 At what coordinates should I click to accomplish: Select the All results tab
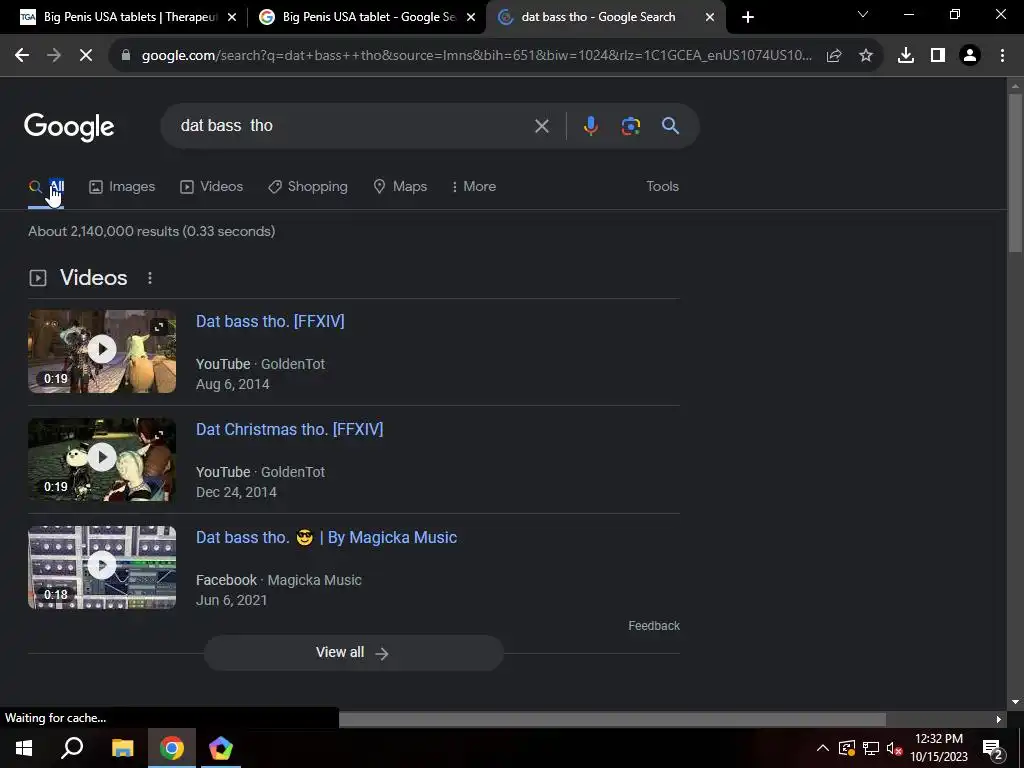(x=46, y=187)
